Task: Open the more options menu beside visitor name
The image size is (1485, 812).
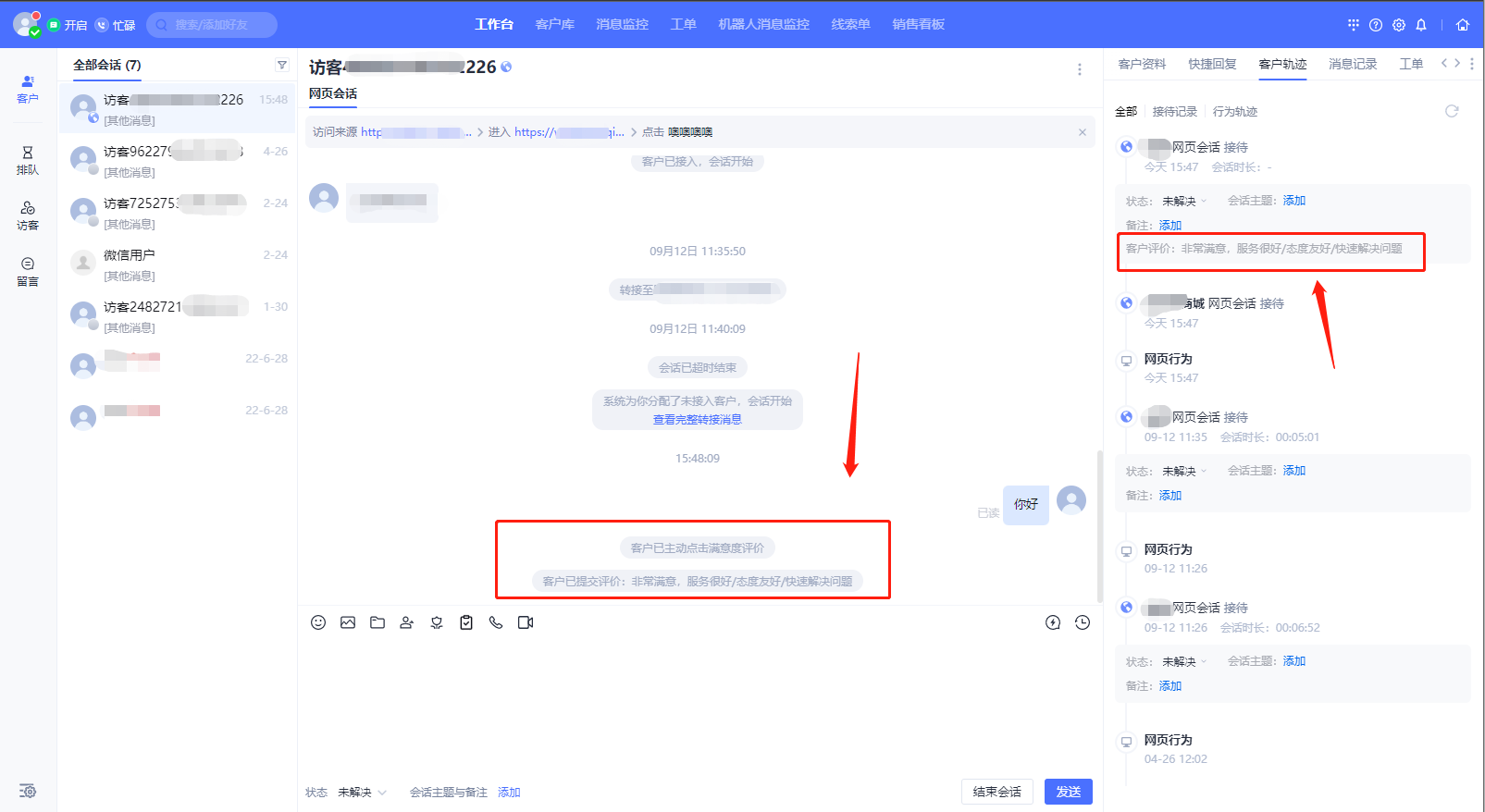Action: pyautogui.click(x=1080, y=69)
